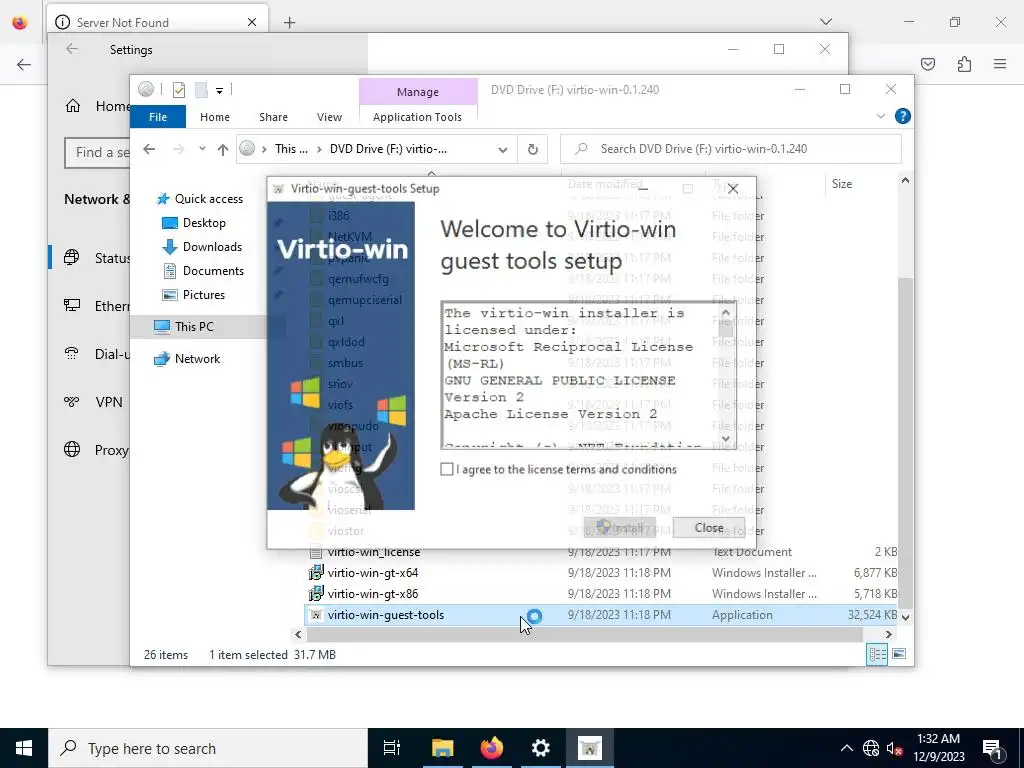This screenshot has height=768, width=1024.
Task: Open File Explorer help icon
Action: coord(903,116)
